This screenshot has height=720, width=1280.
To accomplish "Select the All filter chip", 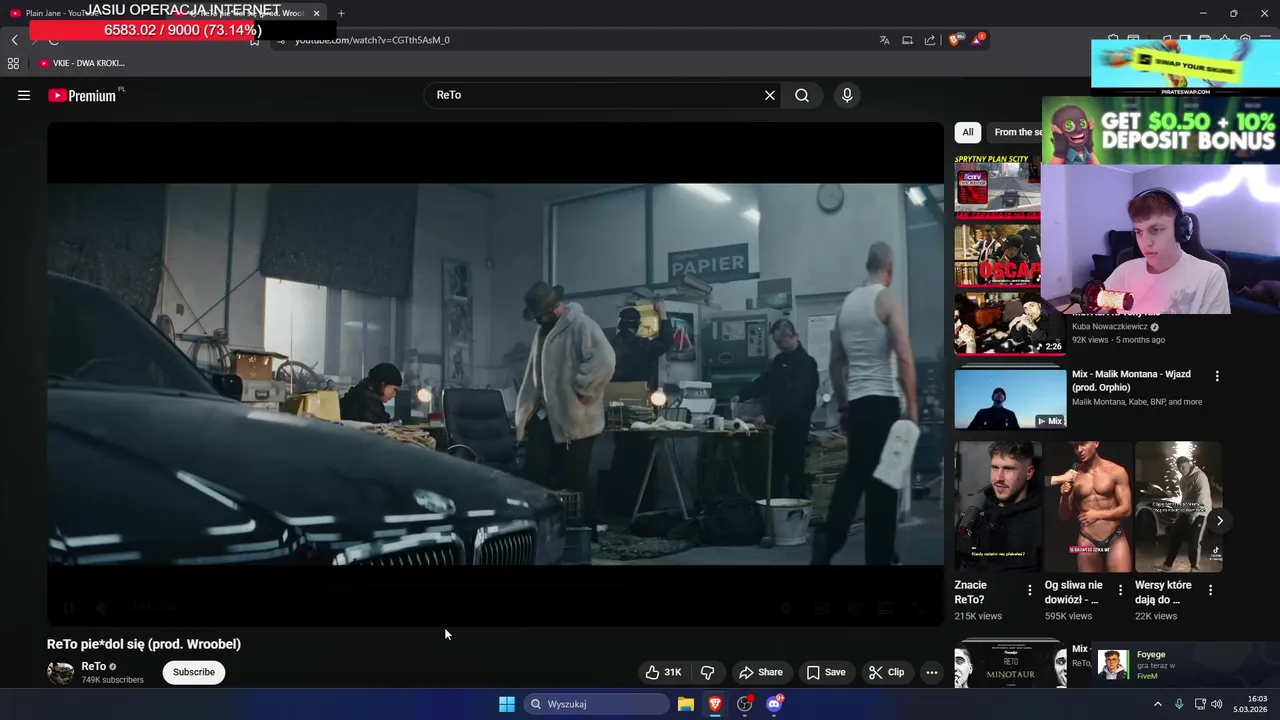I will (968, 132).
